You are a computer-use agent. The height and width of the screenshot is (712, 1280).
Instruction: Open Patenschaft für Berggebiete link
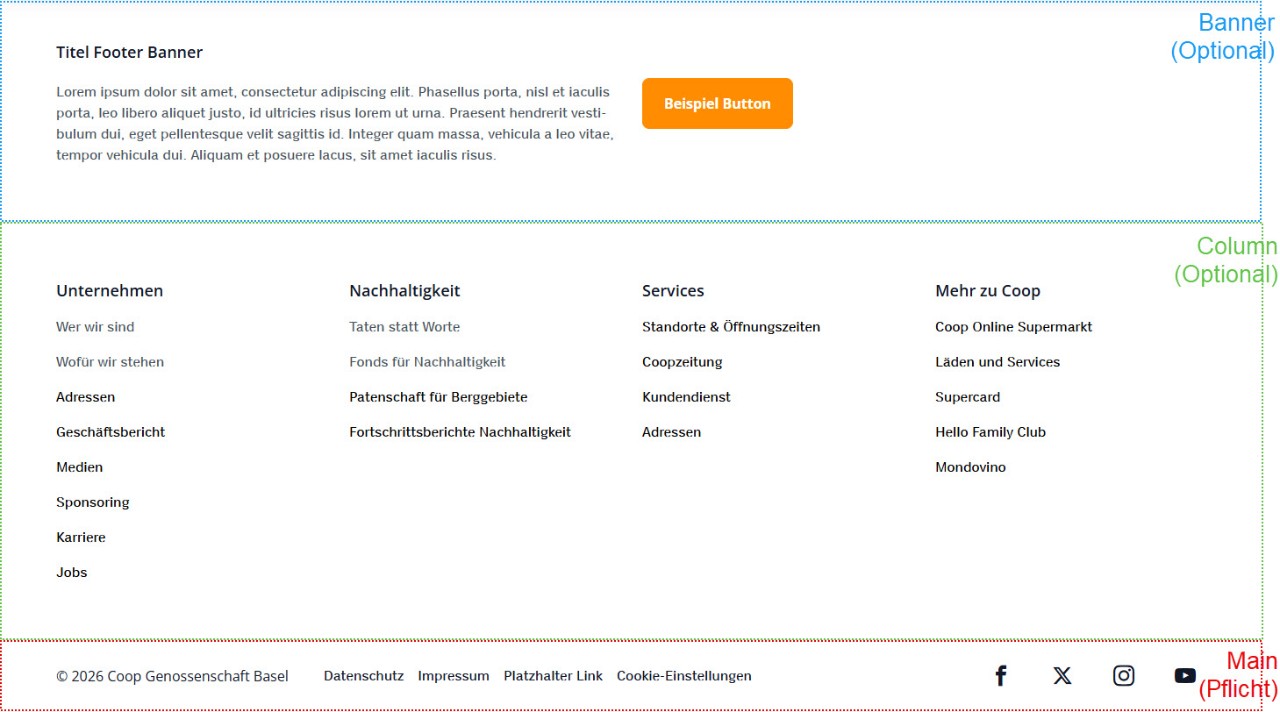coord(438,397)
